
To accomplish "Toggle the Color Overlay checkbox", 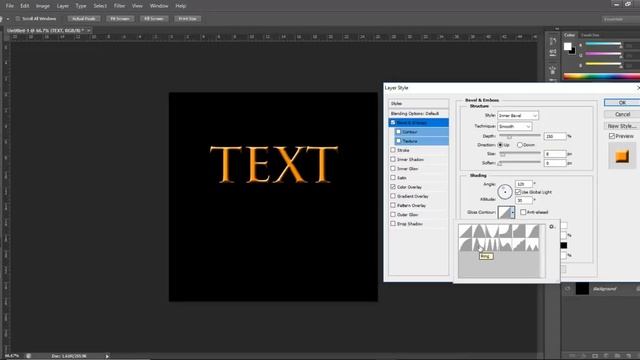I will [x=393, y=187].
